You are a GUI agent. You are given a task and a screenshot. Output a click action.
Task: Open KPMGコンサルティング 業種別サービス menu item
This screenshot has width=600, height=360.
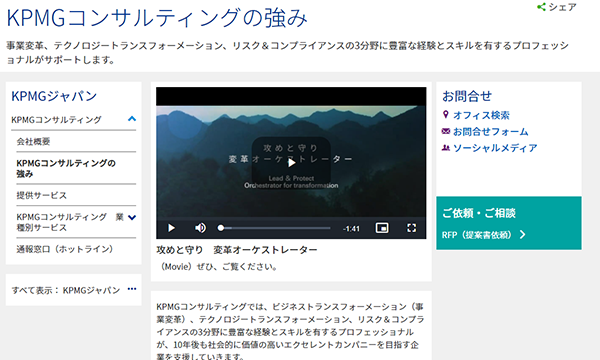[x=70, y=222]
